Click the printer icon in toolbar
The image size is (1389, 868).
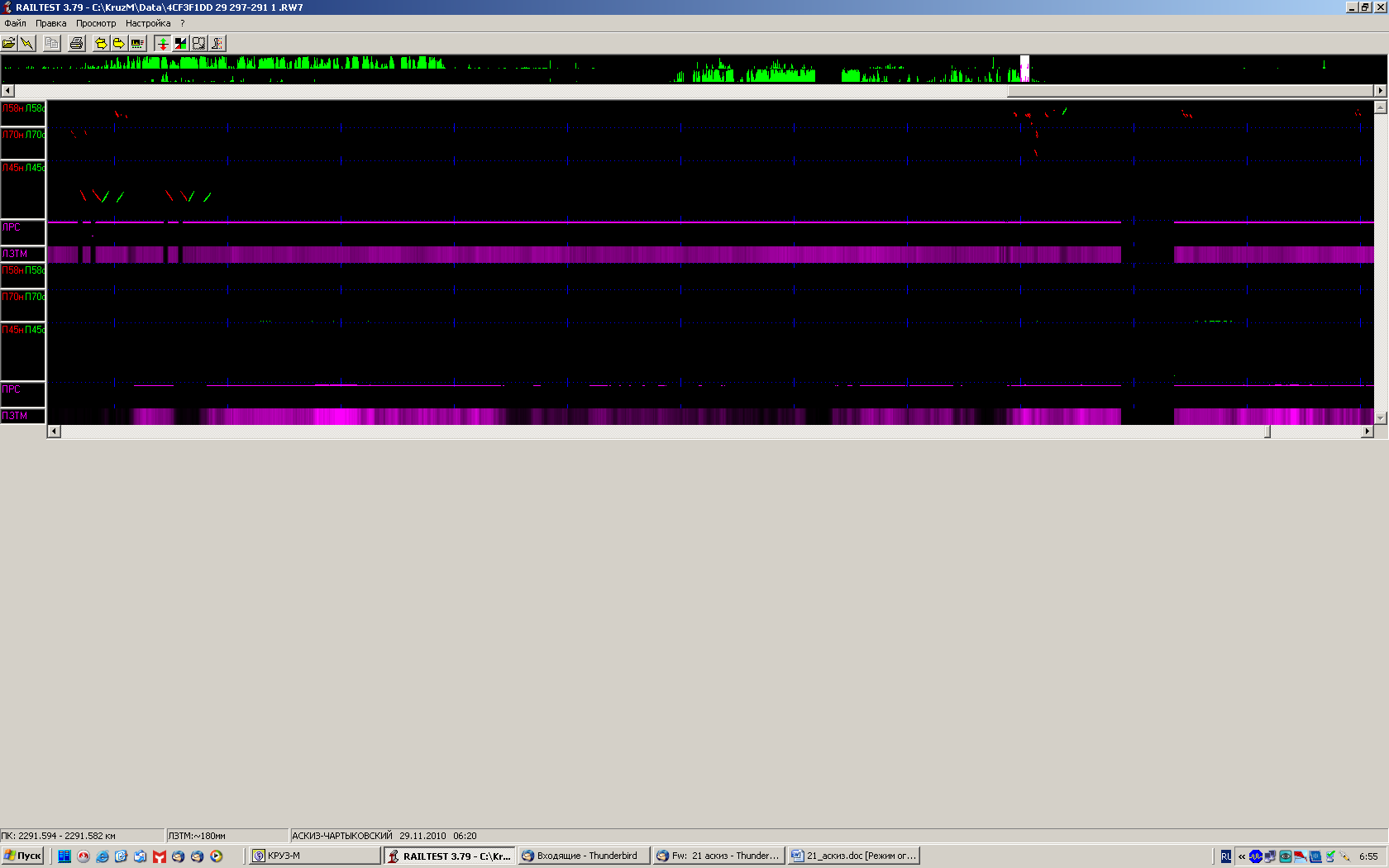pyautogui.click(x=77, y=43)
